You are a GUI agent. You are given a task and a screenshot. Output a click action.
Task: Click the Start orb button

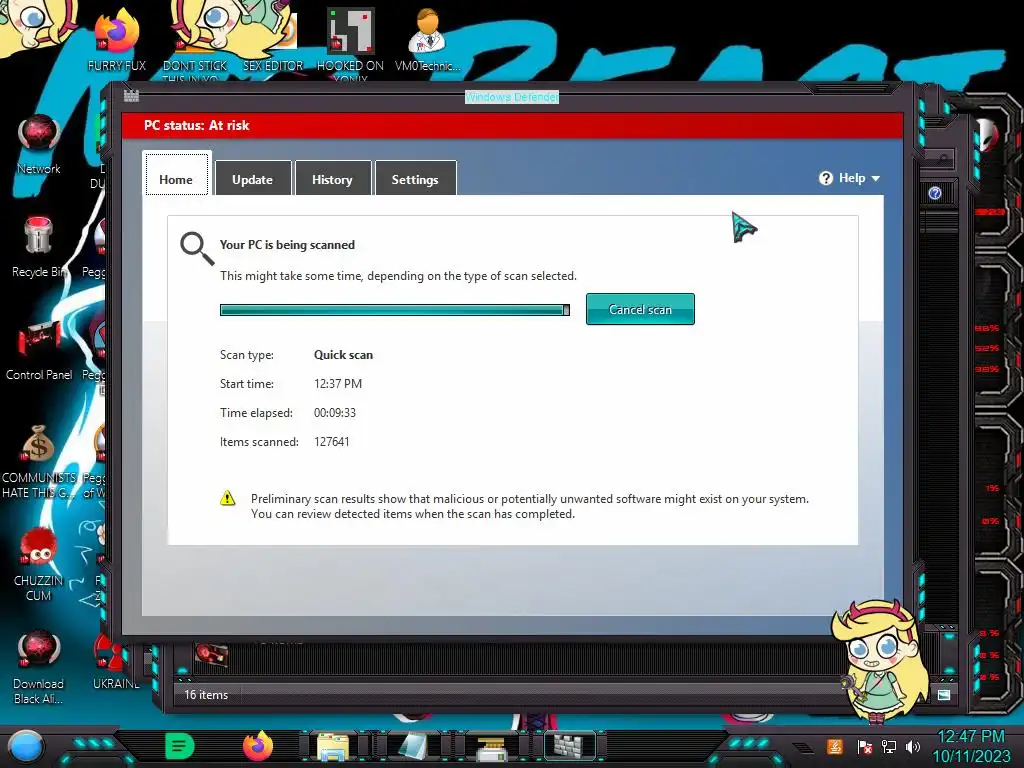click(x=26, y=747)
